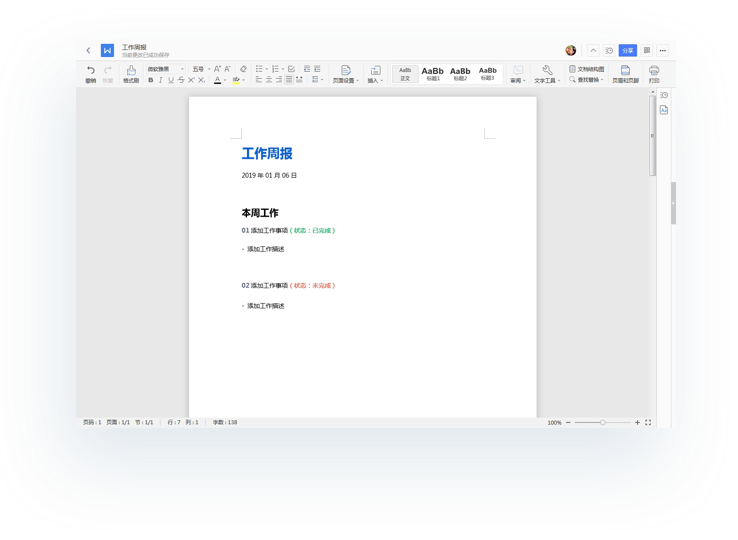Toggle Underline formatting
738x540 pixels.
(x=170, y=80)
